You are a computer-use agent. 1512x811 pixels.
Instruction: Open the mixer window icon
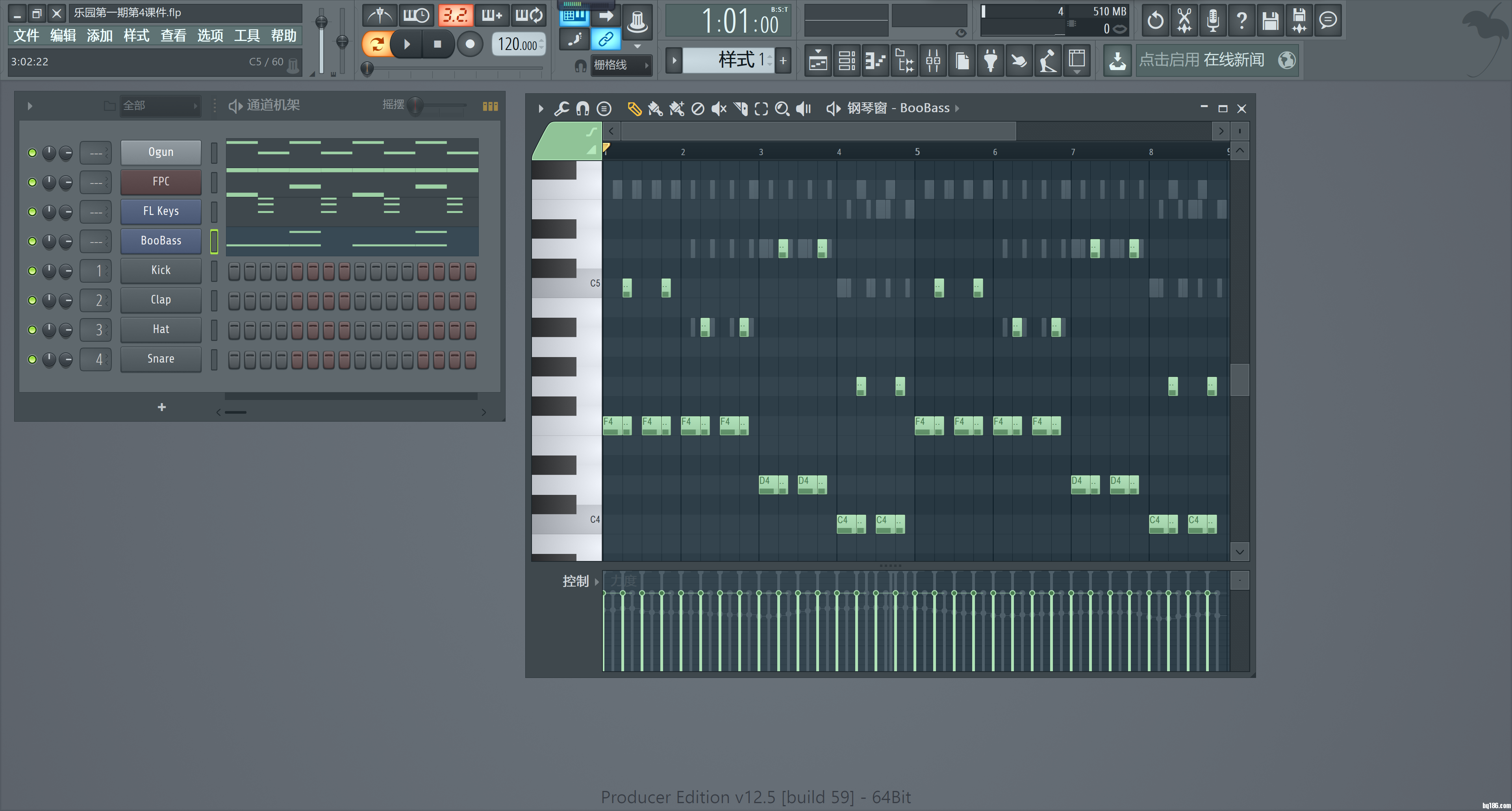click(x=933, y=61)
